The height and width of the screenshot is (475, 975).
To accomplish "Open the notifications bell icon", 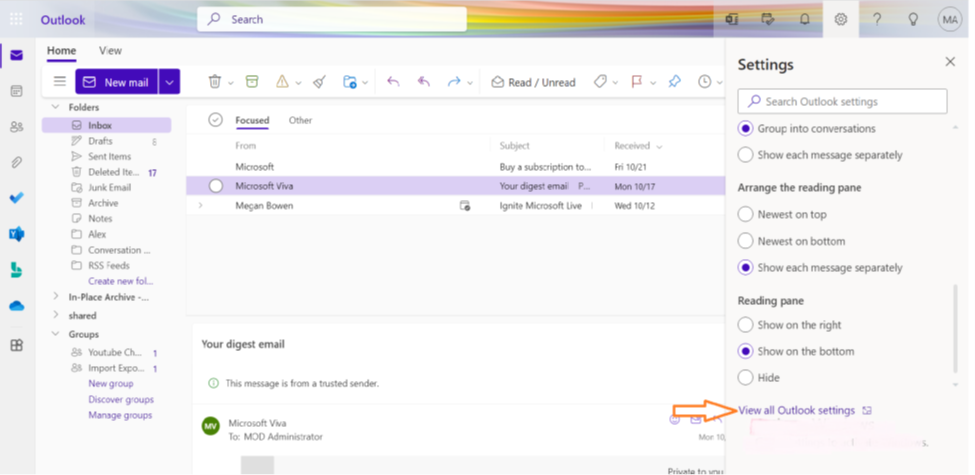I will tap(805, 19).
